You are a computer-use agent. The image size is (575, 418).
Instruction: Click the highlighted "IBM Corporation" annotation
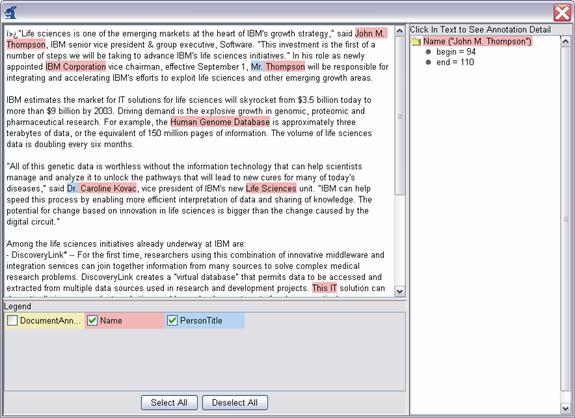pos(76,67)
